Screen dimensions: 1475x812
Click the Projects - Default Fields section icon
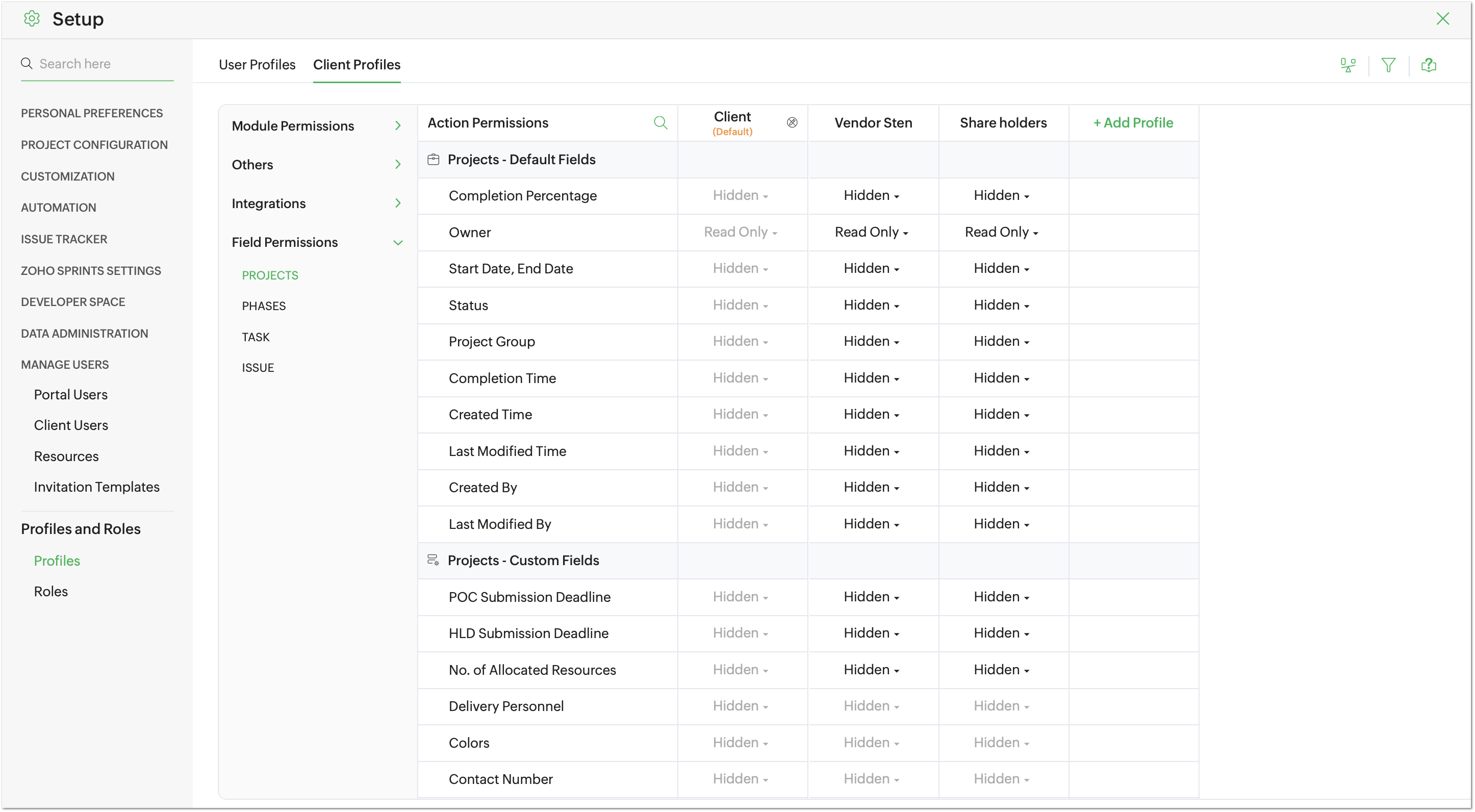(x=434, y=160)
